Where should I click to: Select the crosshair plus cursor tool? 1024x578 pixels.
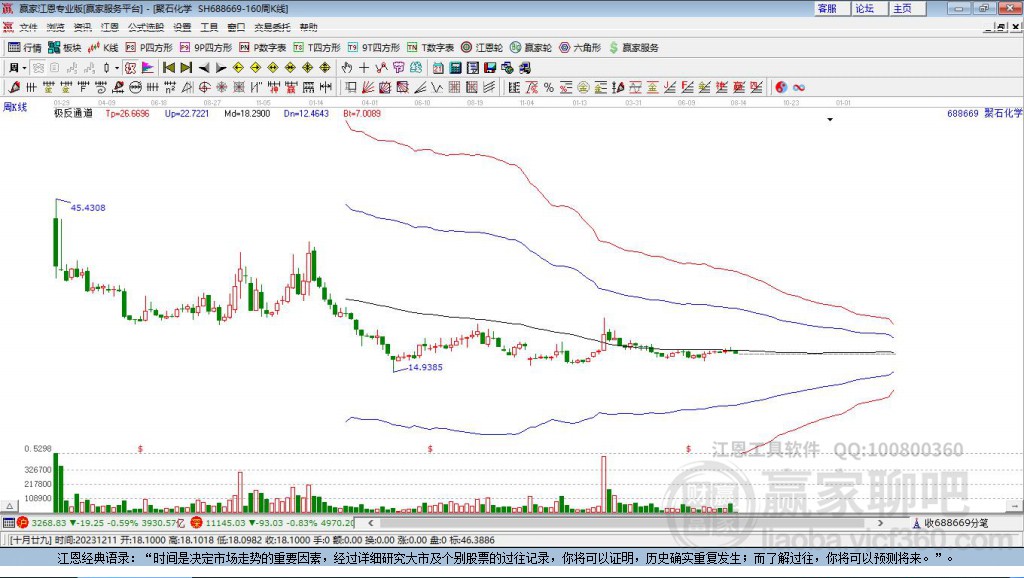364,67
